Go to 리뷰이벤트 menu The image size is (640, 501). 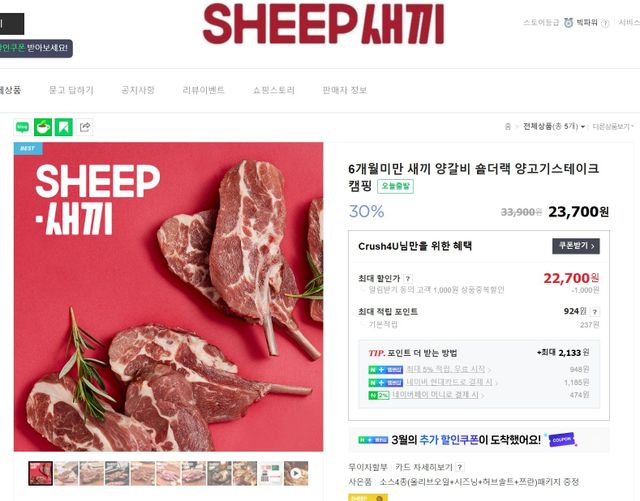[203, 90]
